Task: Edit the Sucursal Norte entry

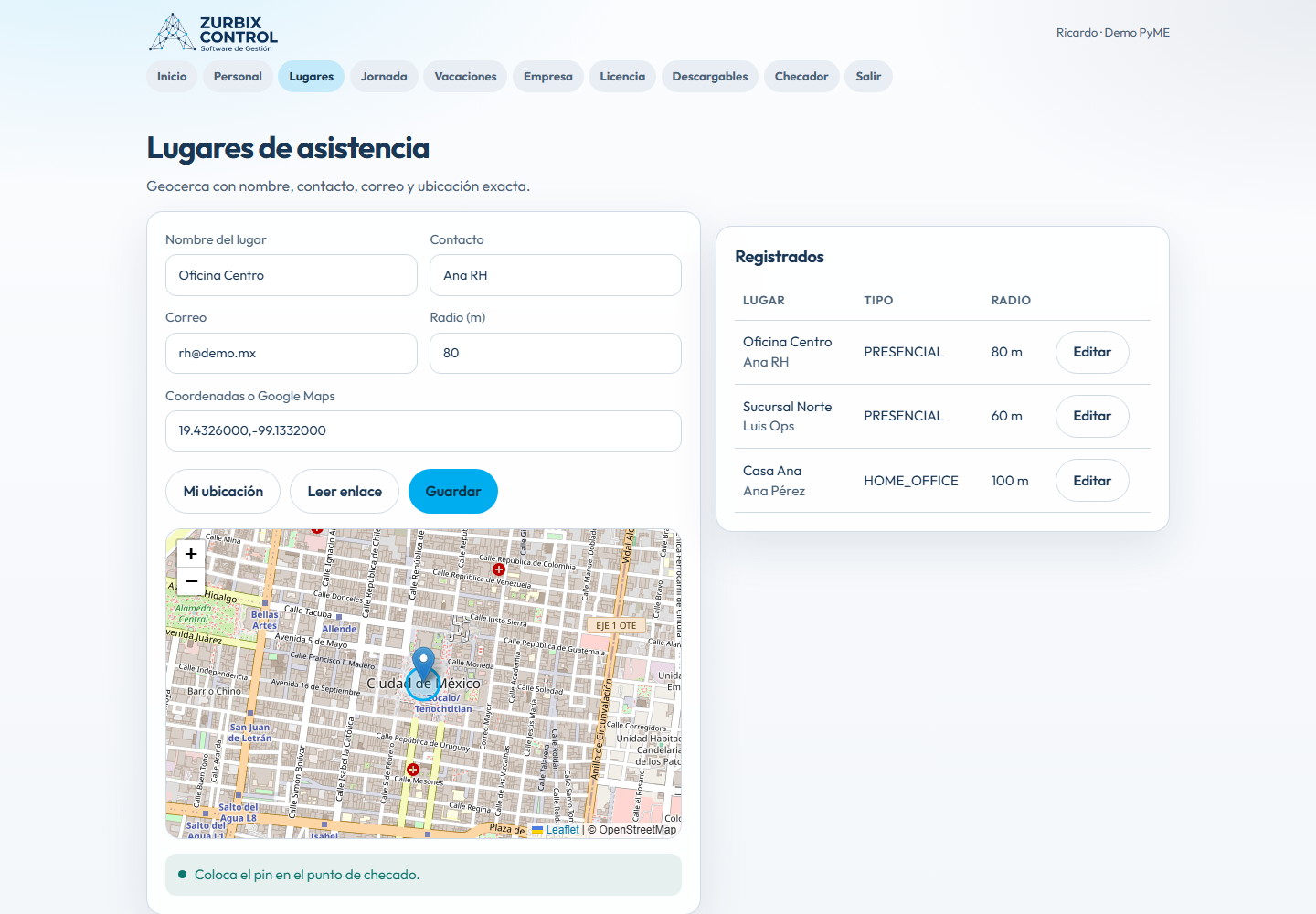Action: [1092, 416]
